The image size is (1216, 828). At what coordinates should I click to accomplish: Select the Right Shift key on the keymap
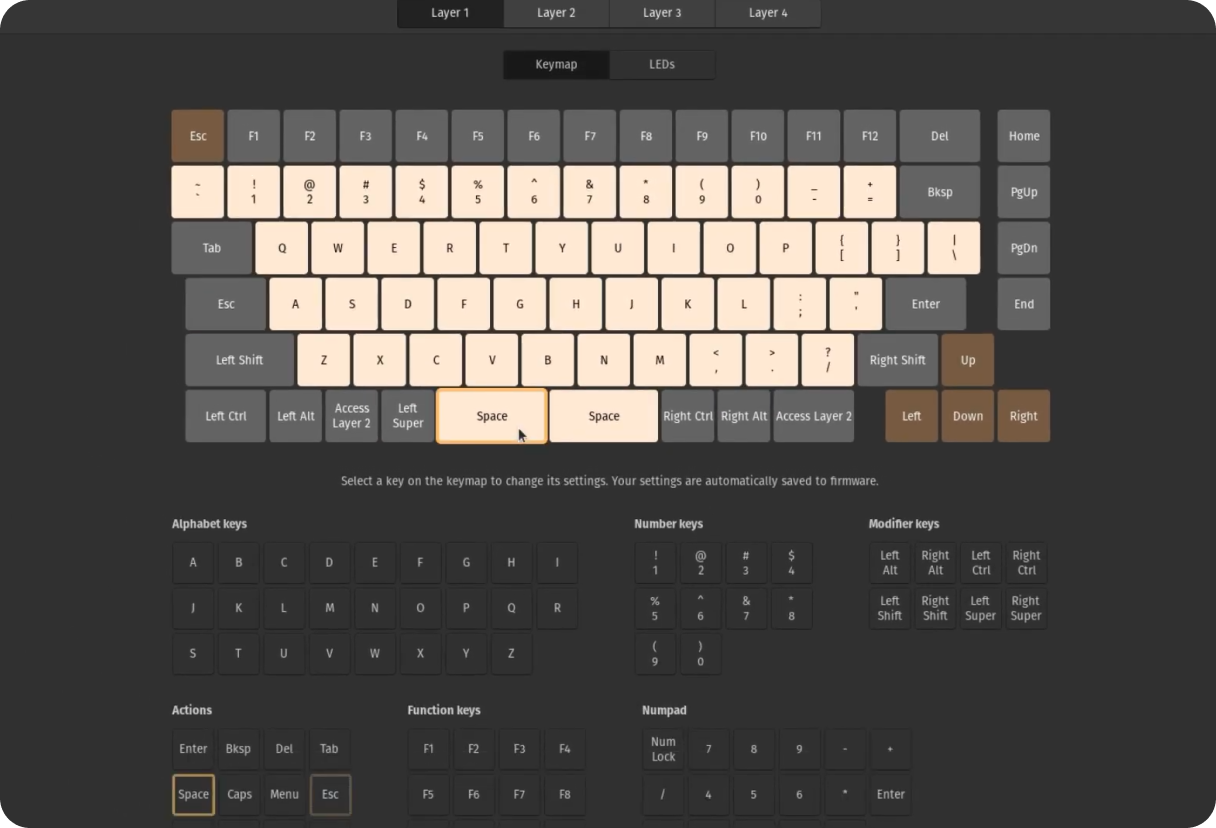(x=897, y=360)
